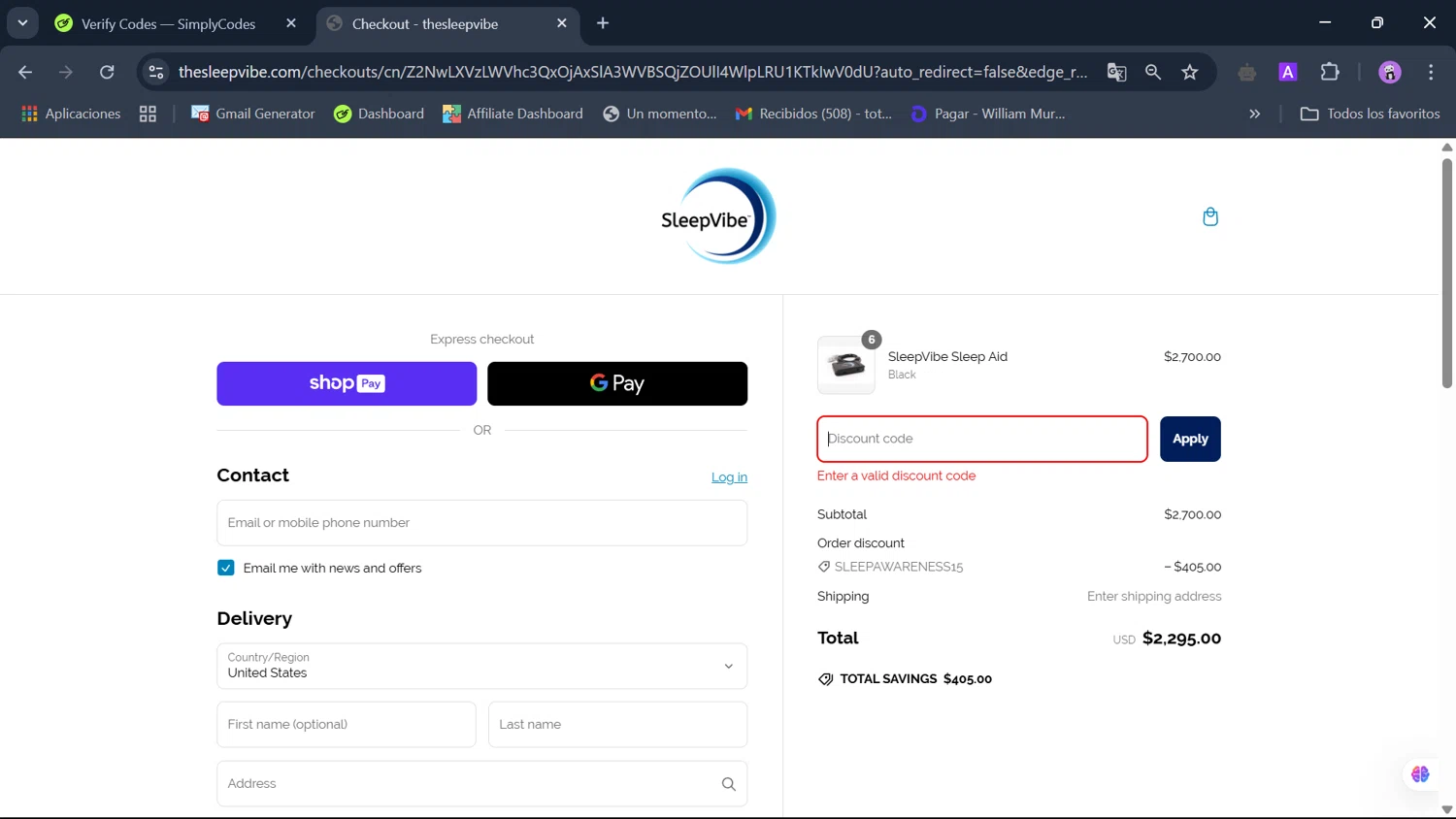Image resolution: width=1456 pixels, height=819 pixels.
Task: Toggle Email me with news and offers
Action: (226, 568)
